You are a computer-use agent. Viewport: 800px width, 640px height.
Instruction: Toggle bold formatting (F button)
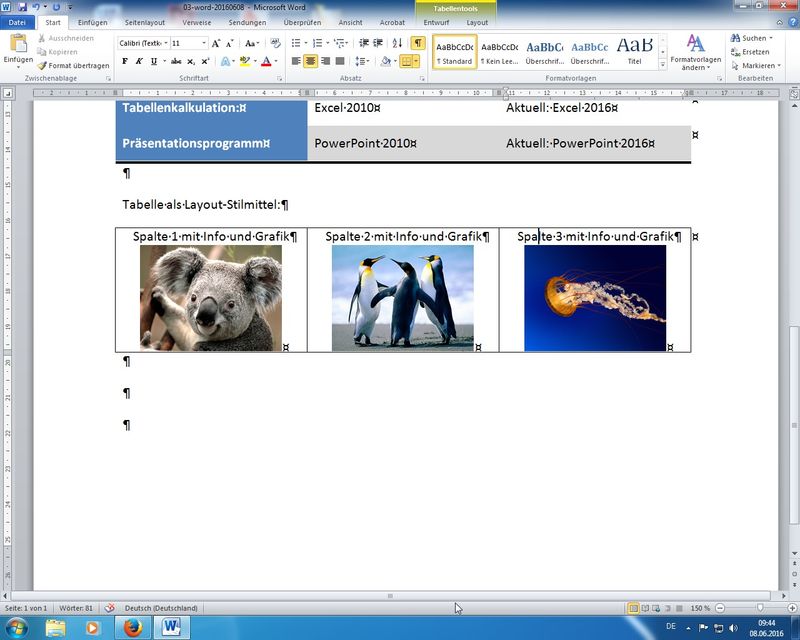pyautogui.click(x=125, y=61)
